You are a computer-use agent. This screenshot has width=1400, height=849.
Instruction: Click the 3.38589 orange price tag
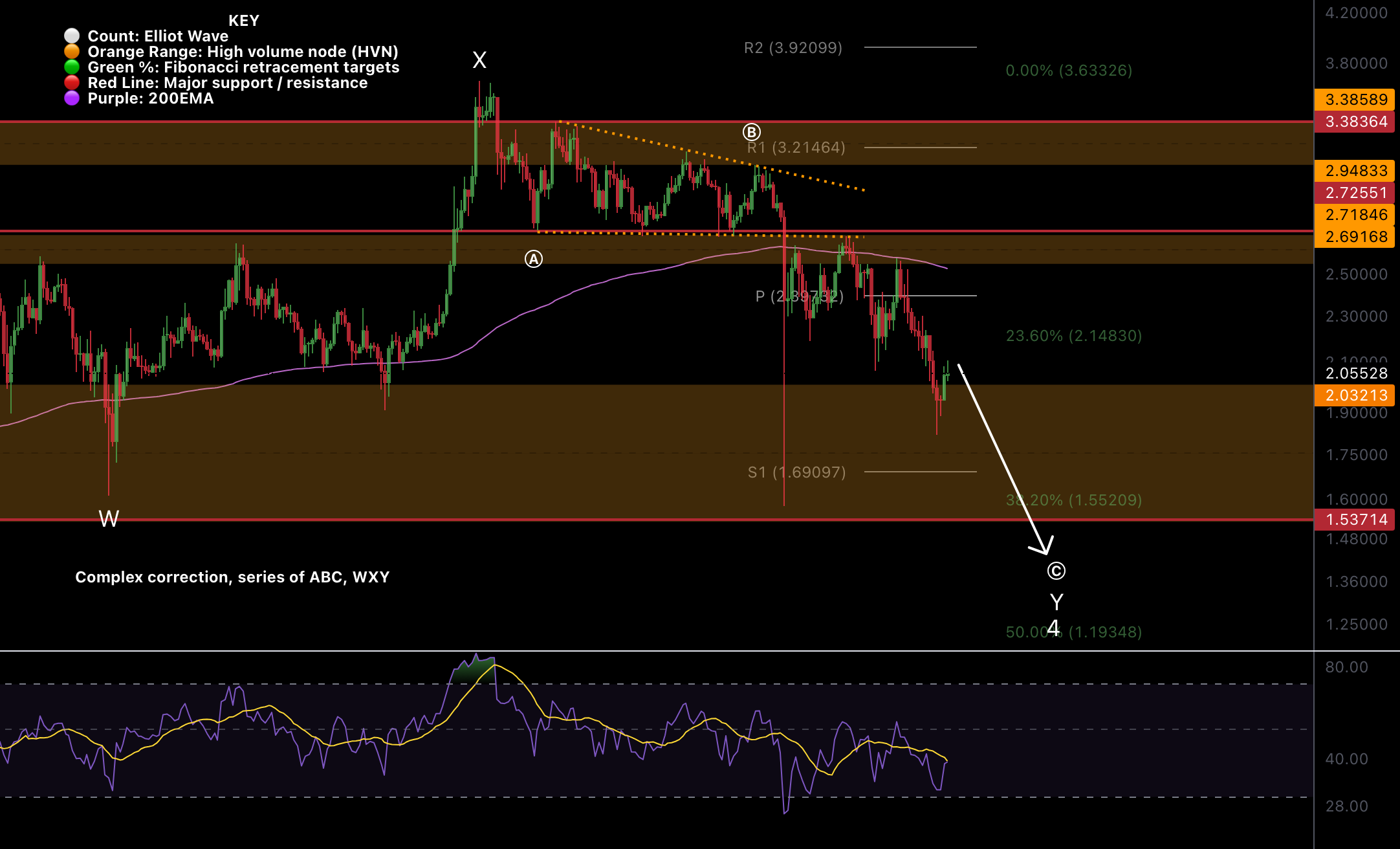click(1355, 100)
